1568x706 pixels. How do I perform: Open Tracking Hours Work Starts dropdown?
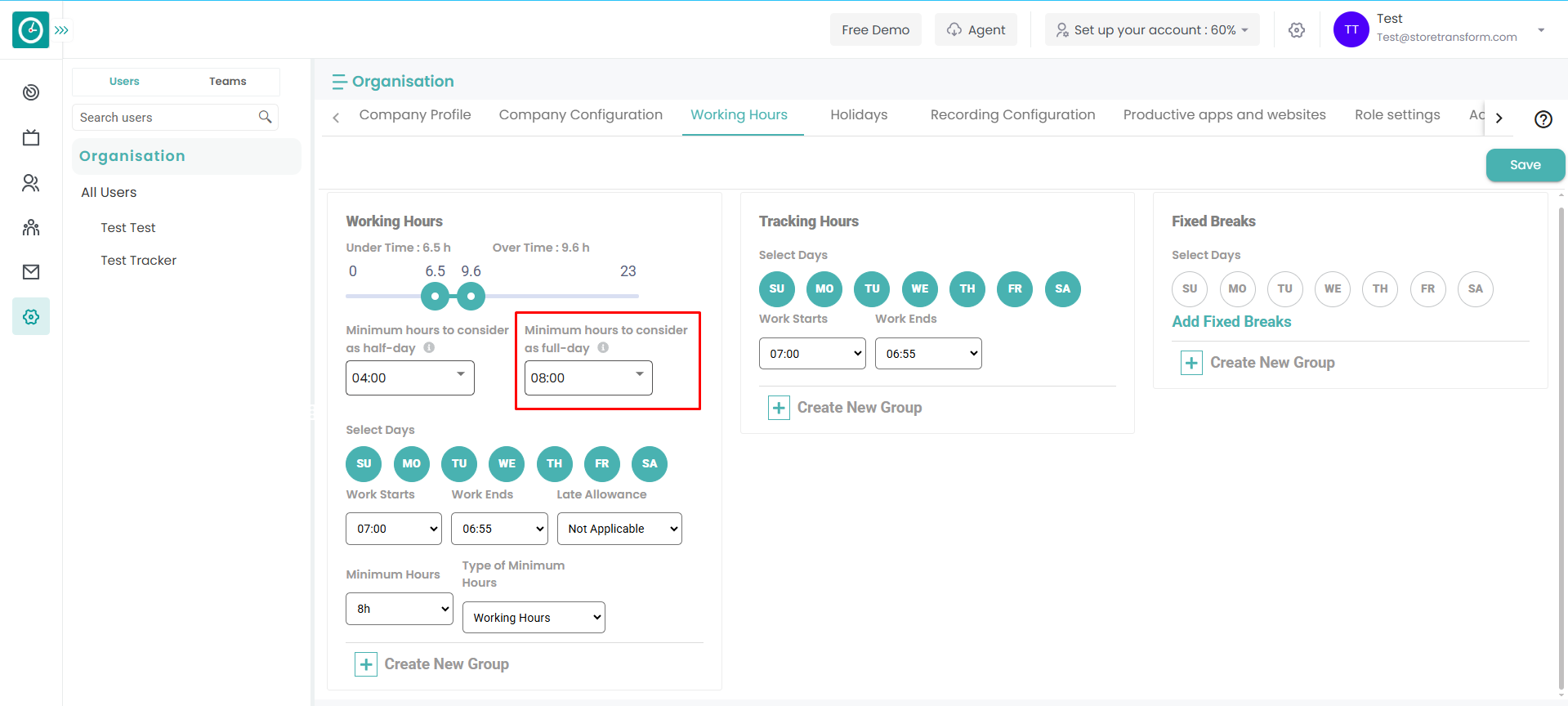tap(812, 354)
